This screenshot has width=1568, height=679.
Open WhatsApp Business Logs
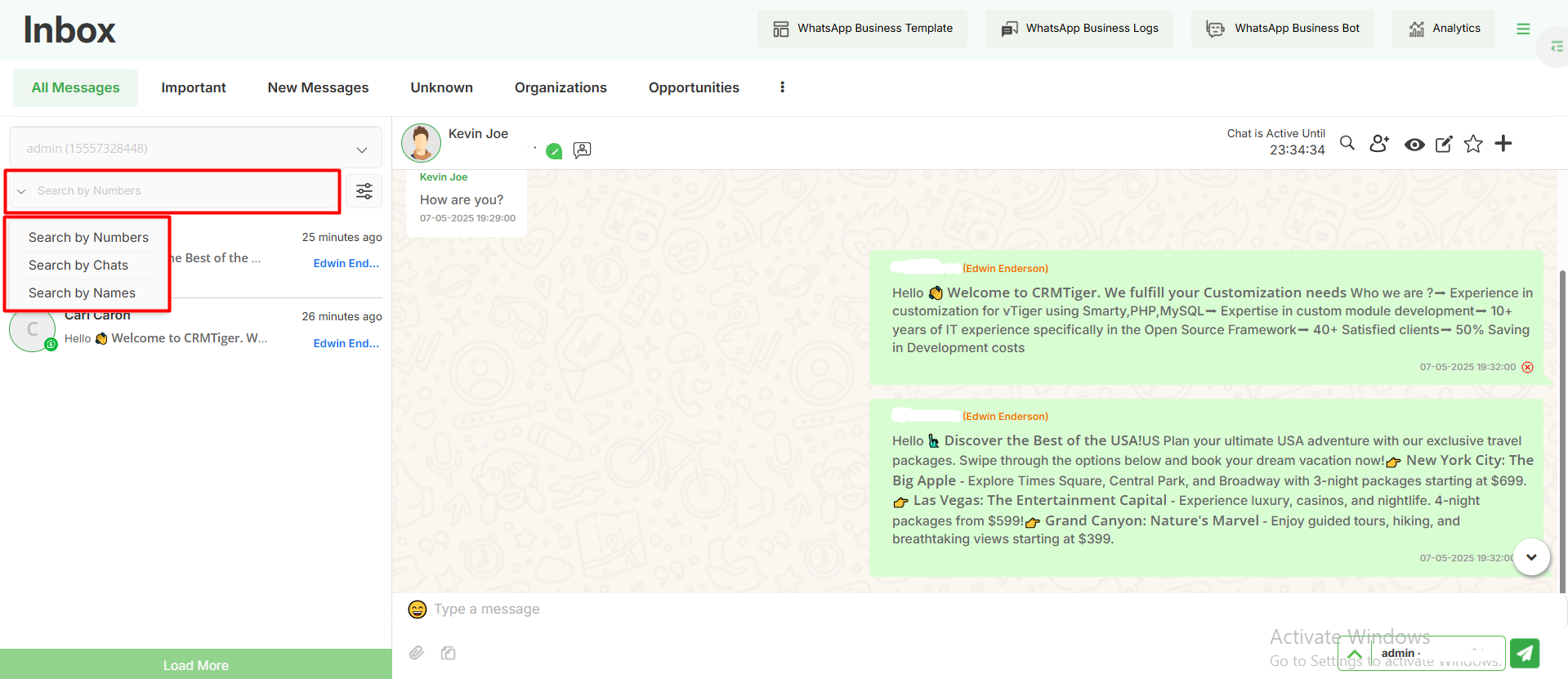1079,29
